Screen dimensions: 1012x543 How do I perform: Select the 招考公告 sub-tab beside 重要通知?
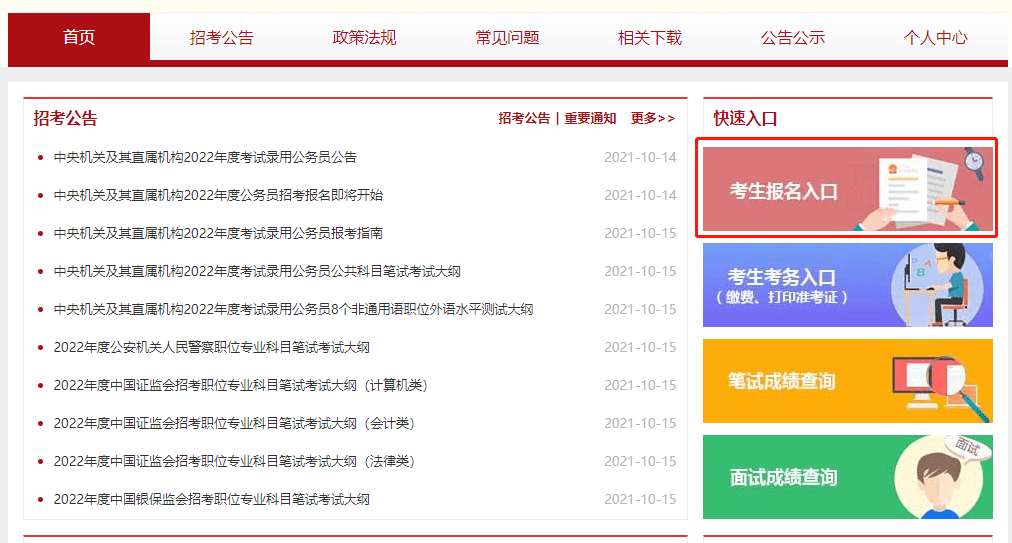point(524,118)
